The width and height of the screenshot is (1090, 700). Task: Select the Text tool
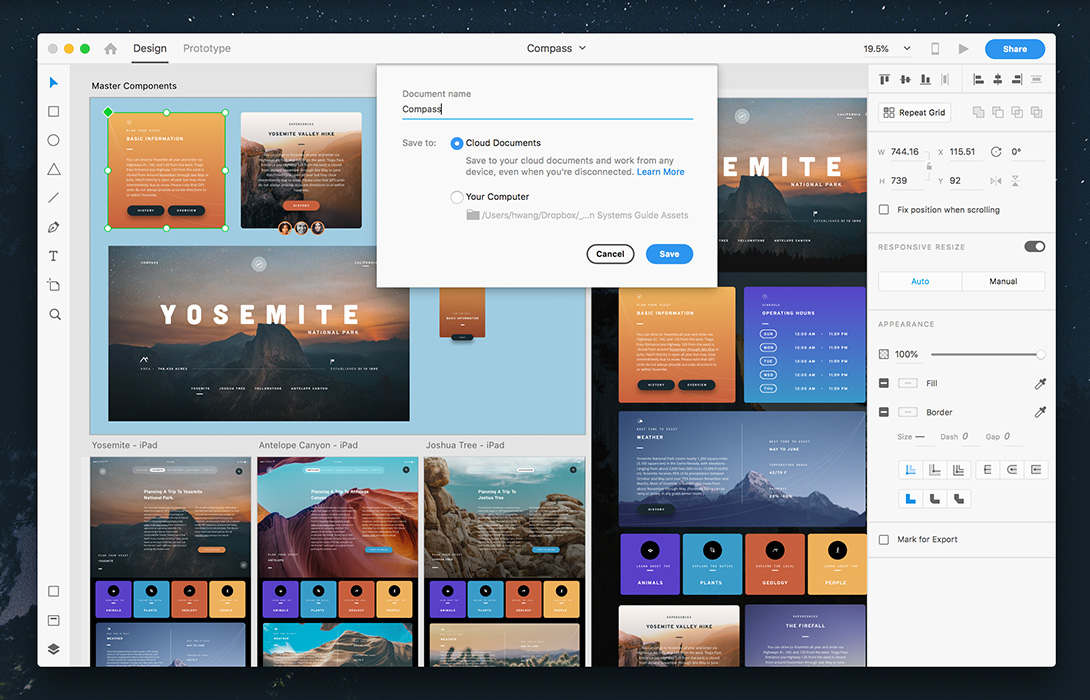54,256
